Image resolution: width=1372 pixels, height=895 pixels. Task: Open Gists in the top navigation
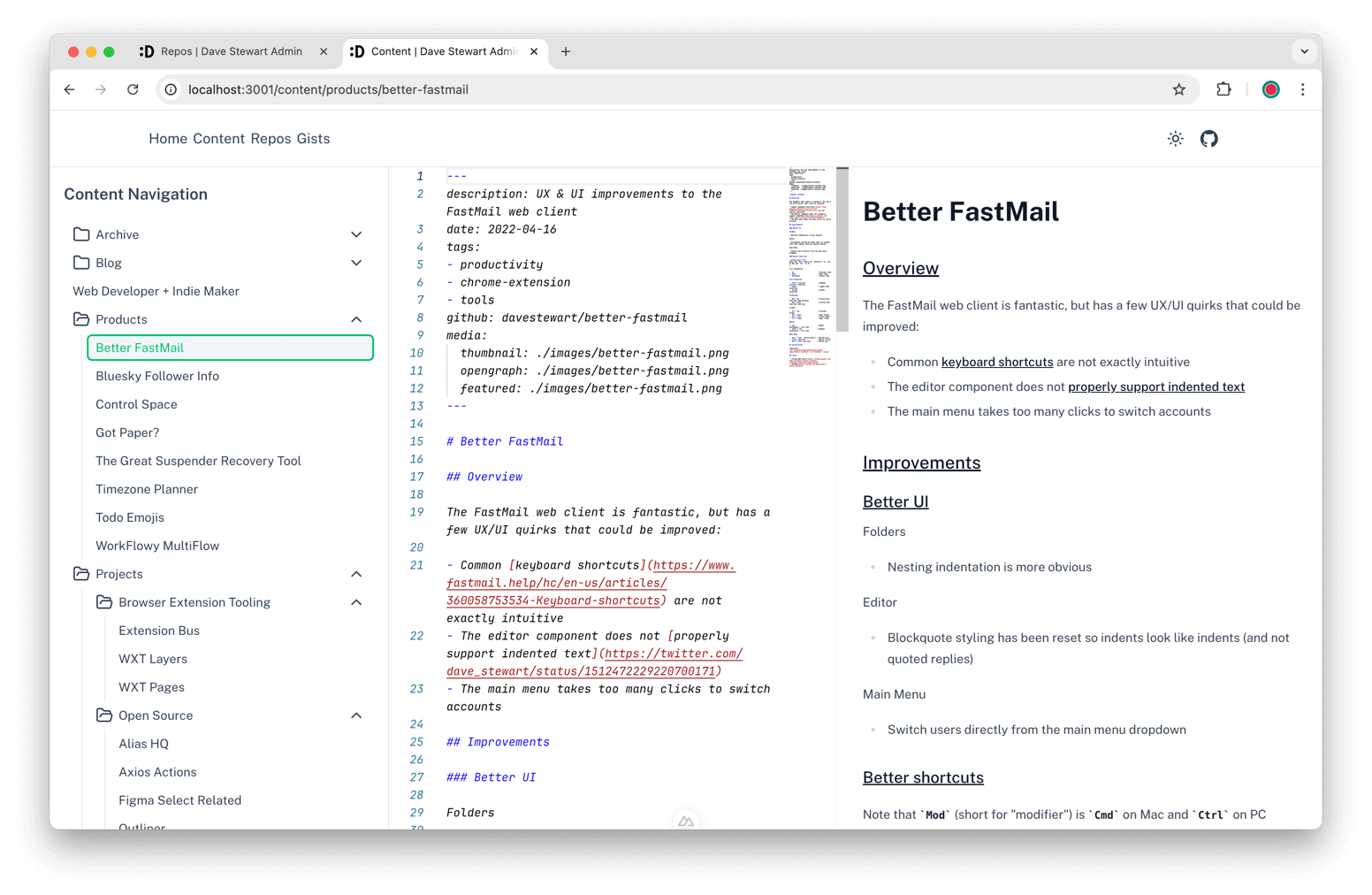(x=313, y=139)
